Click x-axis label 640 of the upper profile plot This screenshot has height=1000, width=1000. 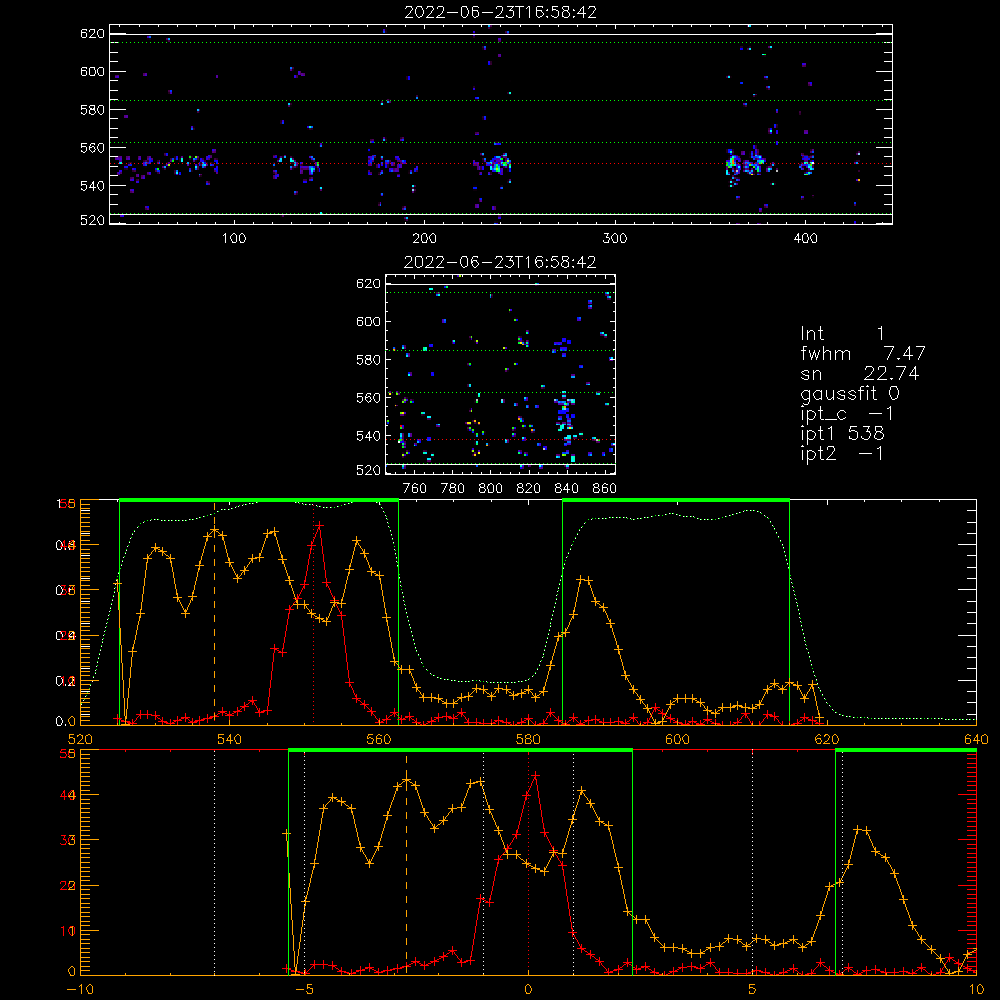point(976,739)
